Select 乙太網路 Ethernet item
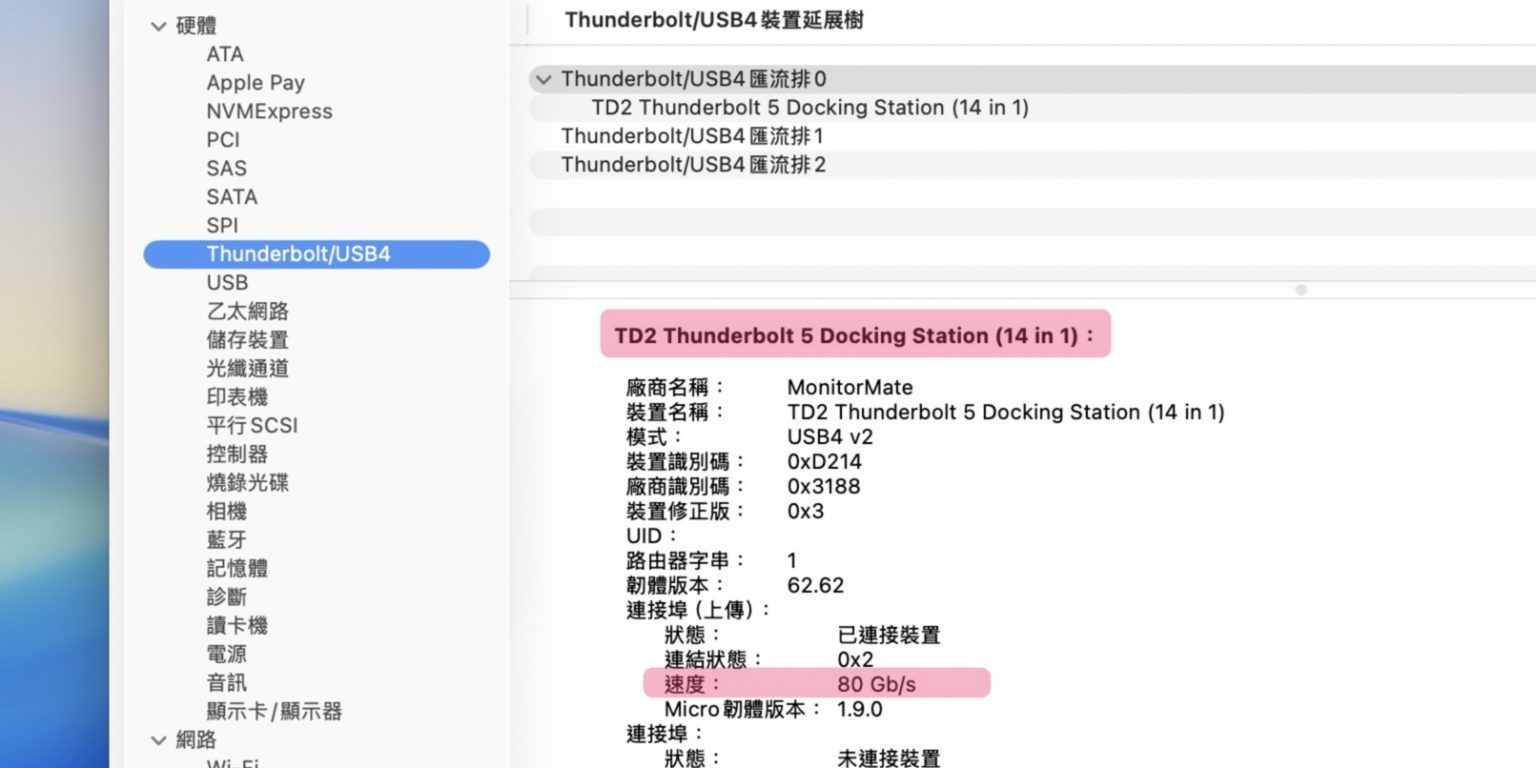The width and height of the screenshot is (1536, 768). click(247, 311)
